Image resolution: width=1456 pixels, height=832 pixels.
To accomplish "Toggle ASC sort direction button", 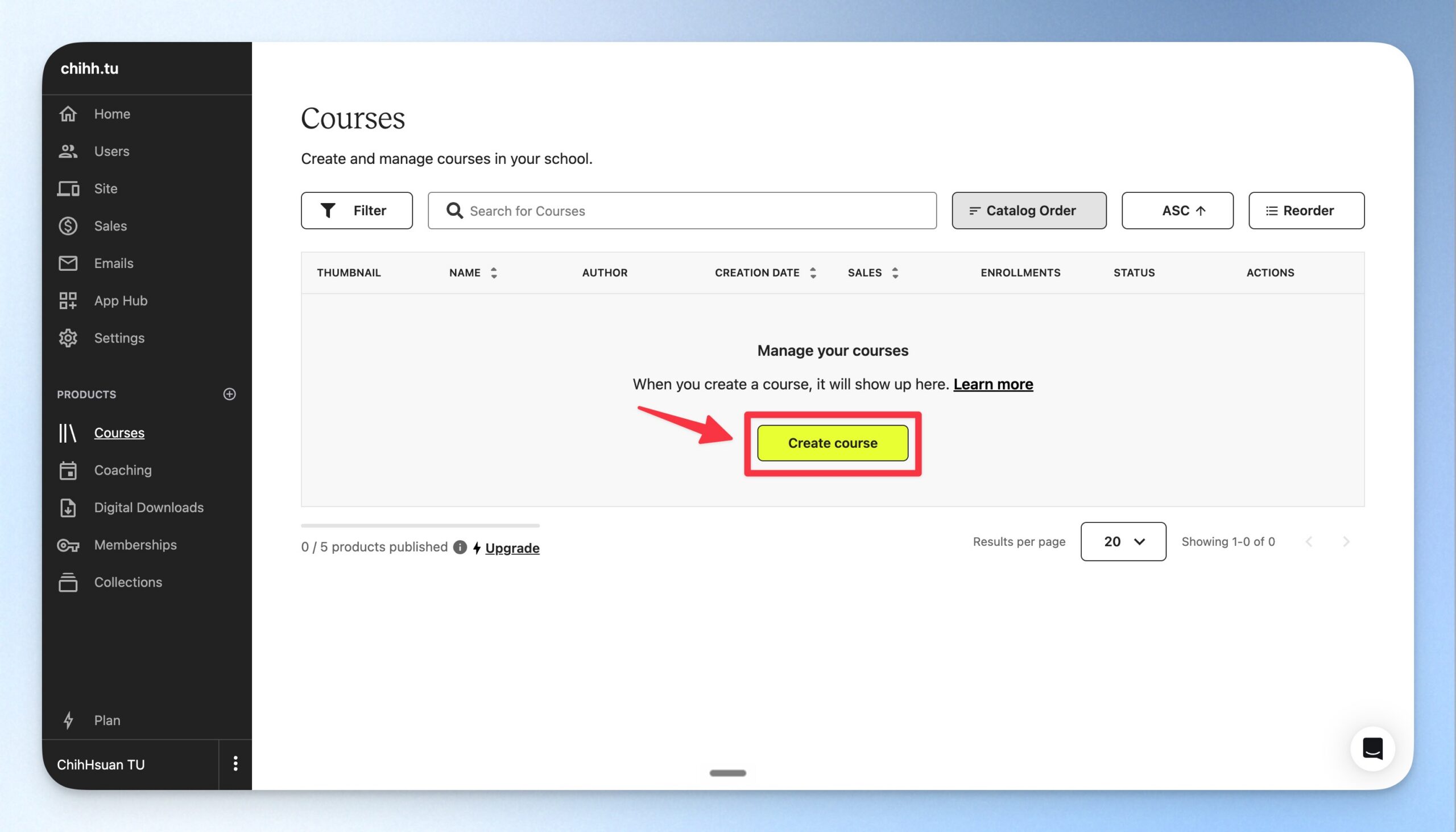I will pyautogui.click(x=1177, y=211).
